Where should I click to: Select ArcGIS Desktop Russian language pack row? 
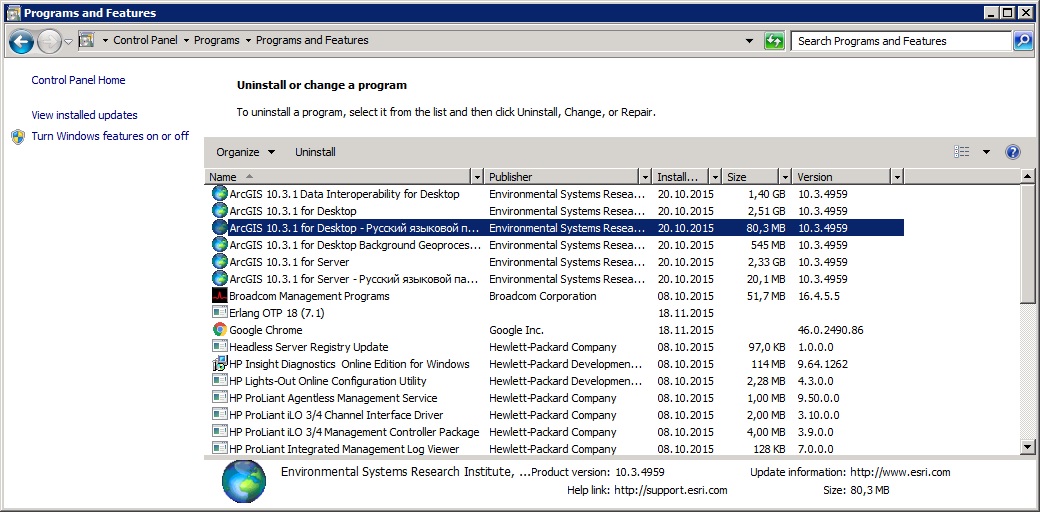[x=557, y=227]
